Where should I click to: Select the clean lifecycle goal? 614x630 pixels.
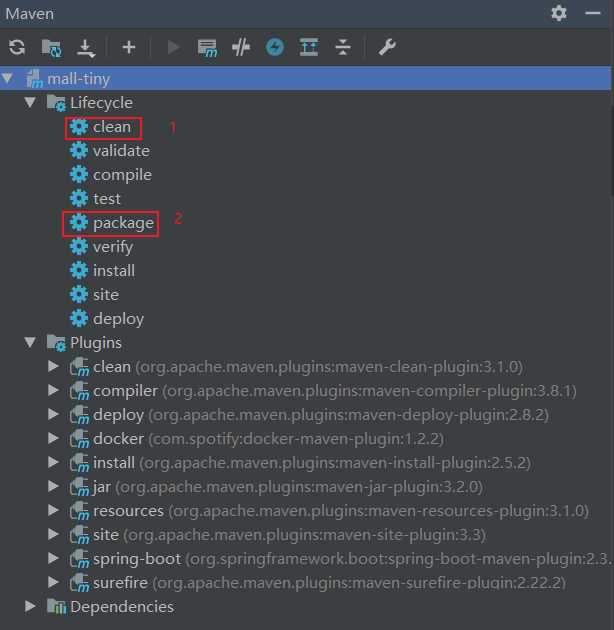[x=111, y=127]
